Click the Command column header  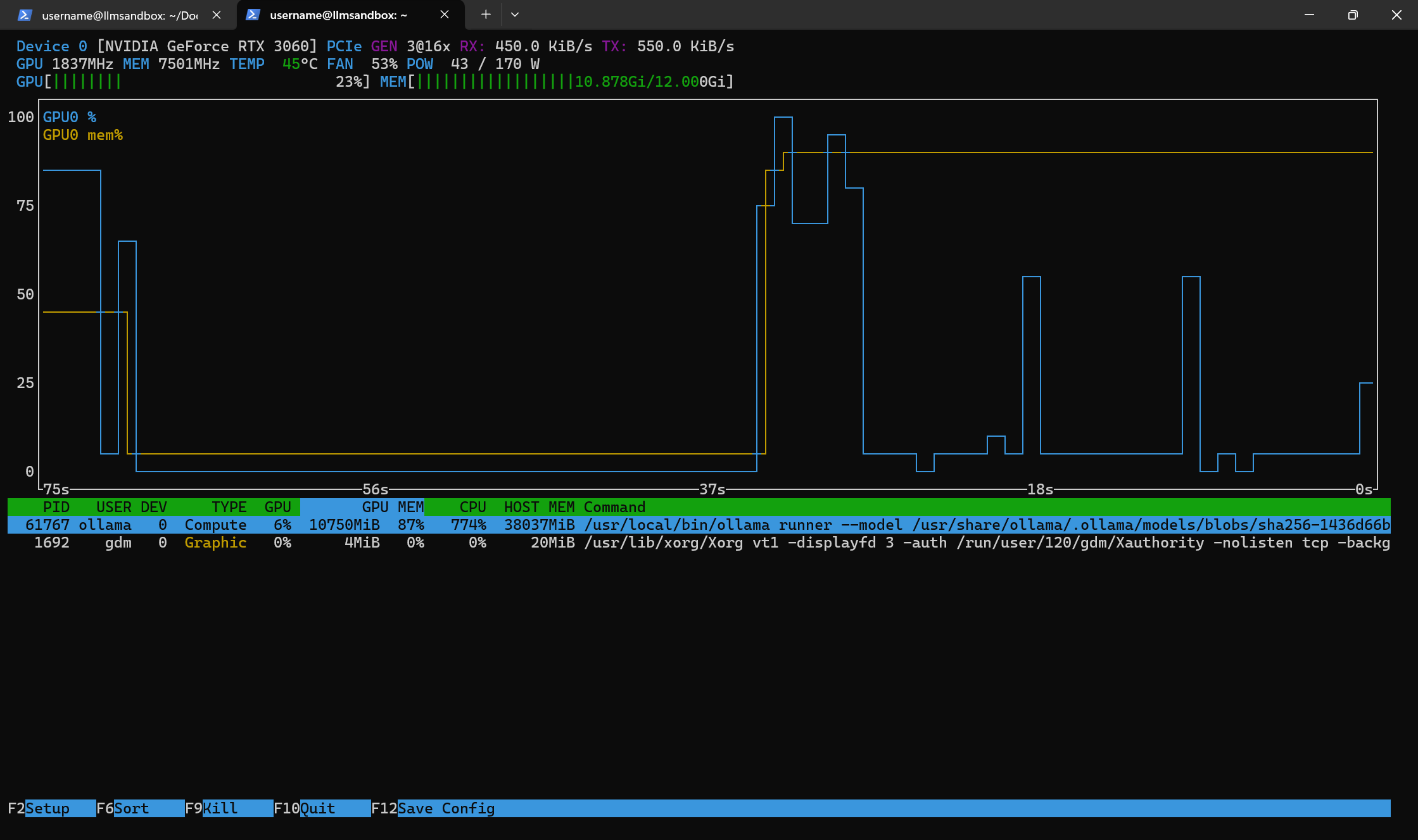point(614,507)
